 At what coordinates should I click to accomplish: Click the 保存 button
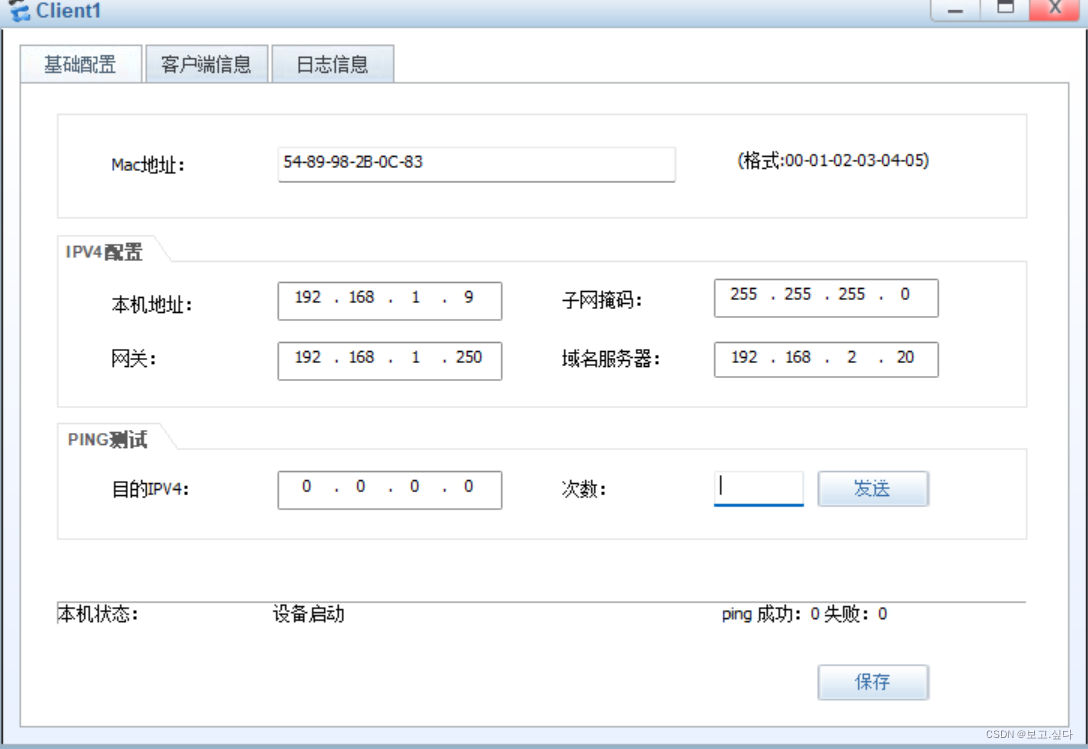coord(873,682)
